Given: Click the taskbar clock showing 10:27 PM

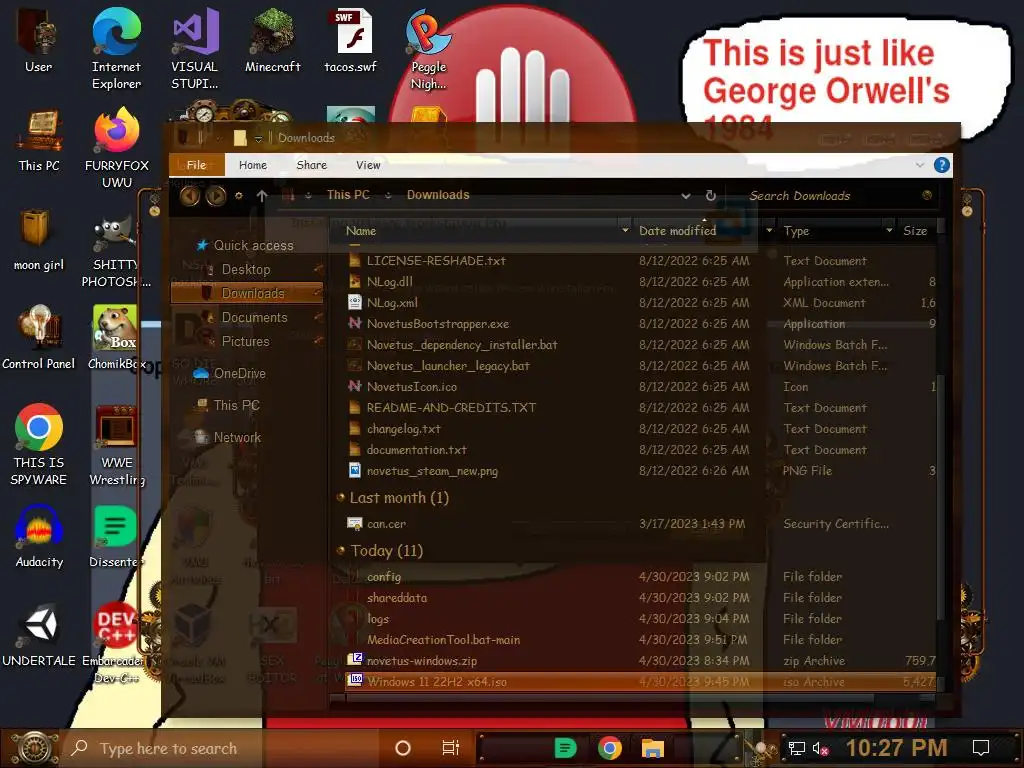Looking at the screenshot, I should click(x=896, y=748).
